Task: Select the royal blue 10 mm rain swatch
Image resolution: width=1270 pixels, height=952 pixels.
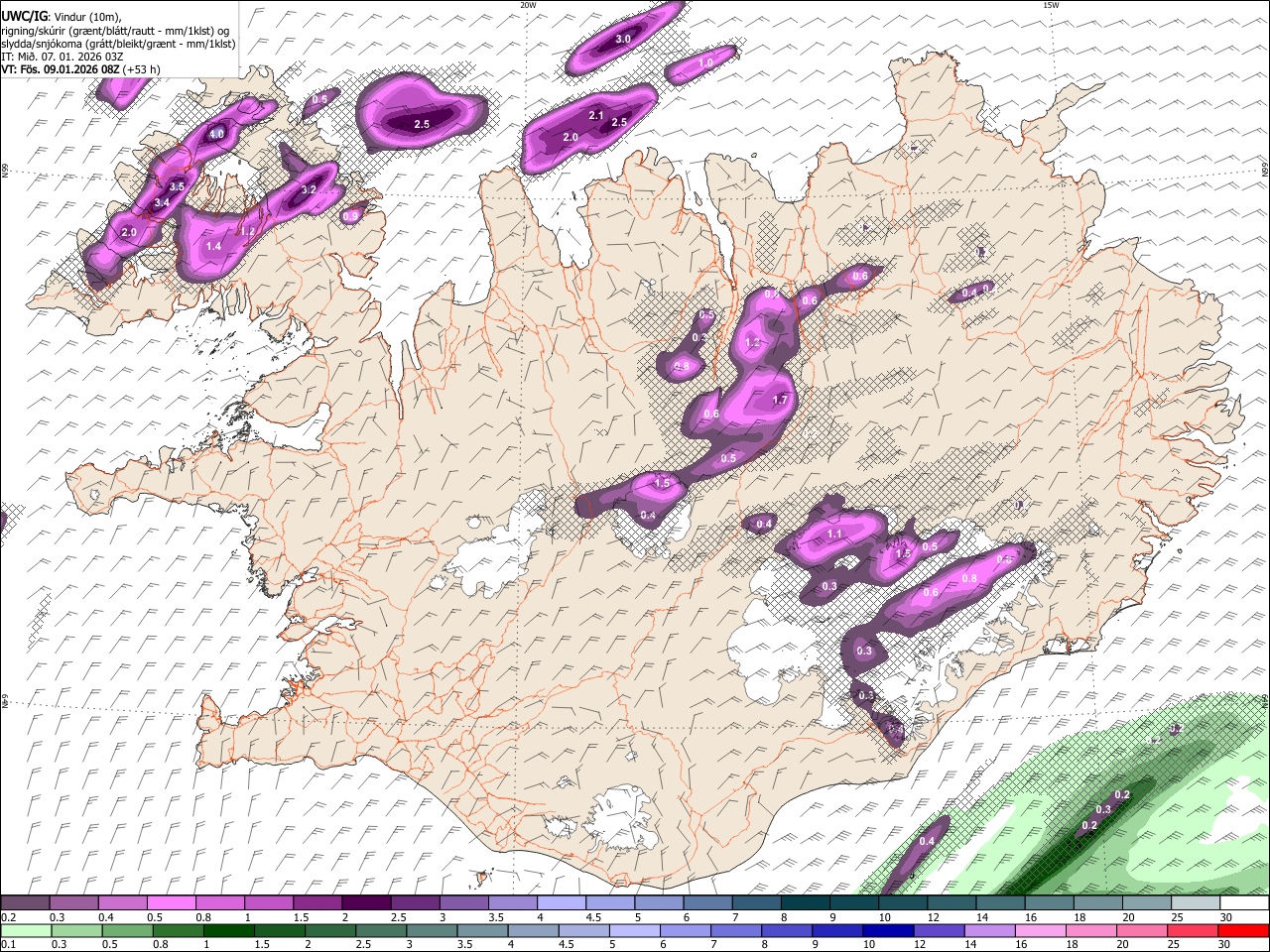Action: 888,931
